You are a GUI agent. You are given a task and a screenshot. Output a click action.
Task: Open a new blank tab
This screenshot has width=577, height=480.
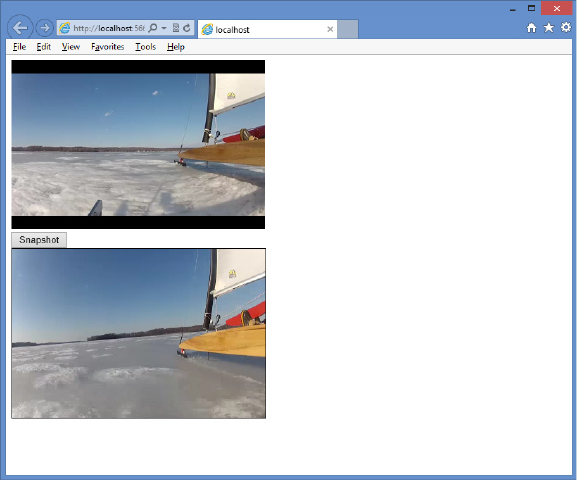(x=348, y=29)
